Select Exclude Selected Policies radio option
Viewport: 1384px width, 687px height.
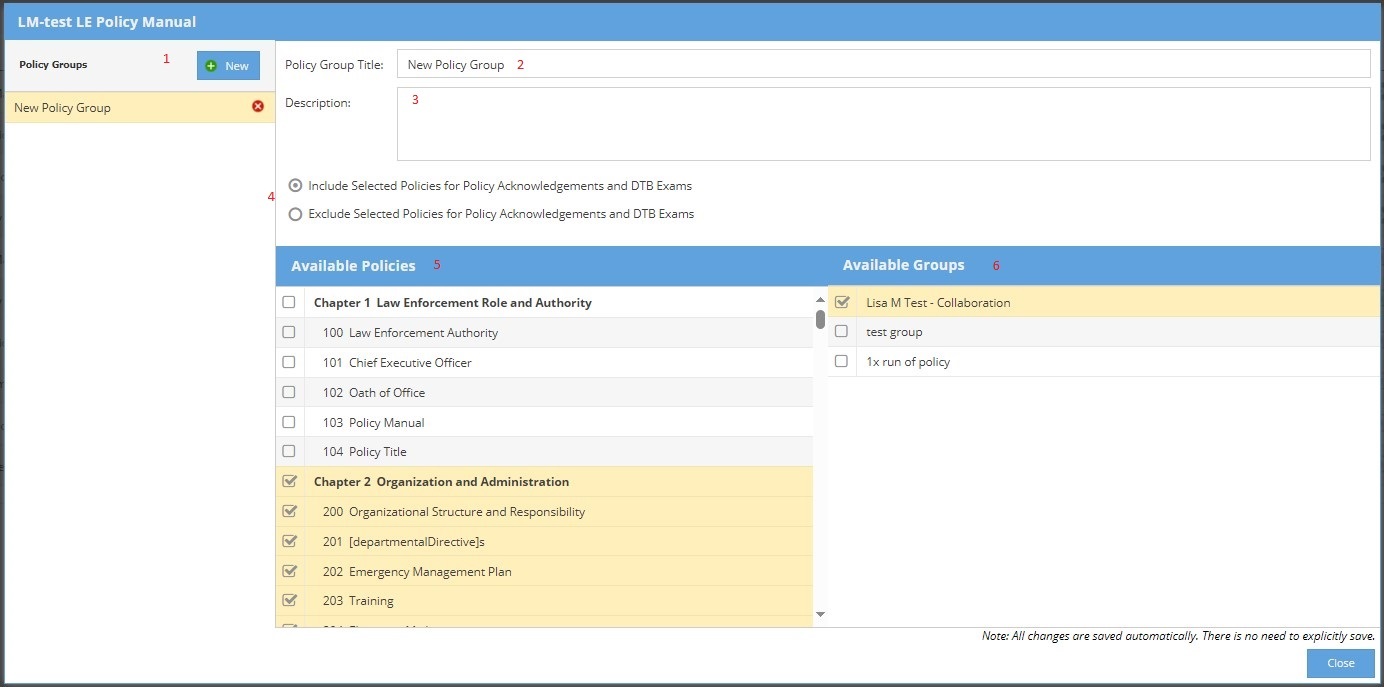[x=295, y=214]
